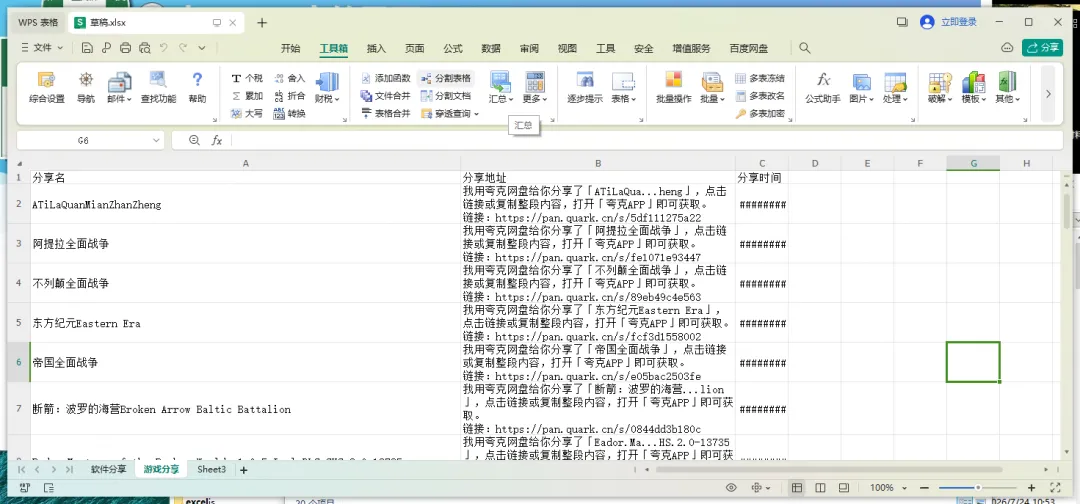Click 分割表格 split table
The width and height of the screenshot is (1080, 504).
coord(446,78)
